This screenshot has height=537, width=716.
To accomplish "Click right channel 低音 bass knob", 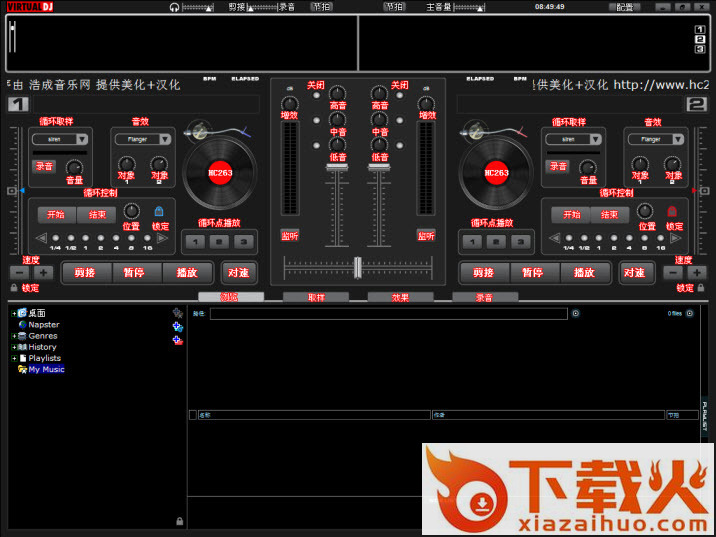I will click(x=379, y=145).
